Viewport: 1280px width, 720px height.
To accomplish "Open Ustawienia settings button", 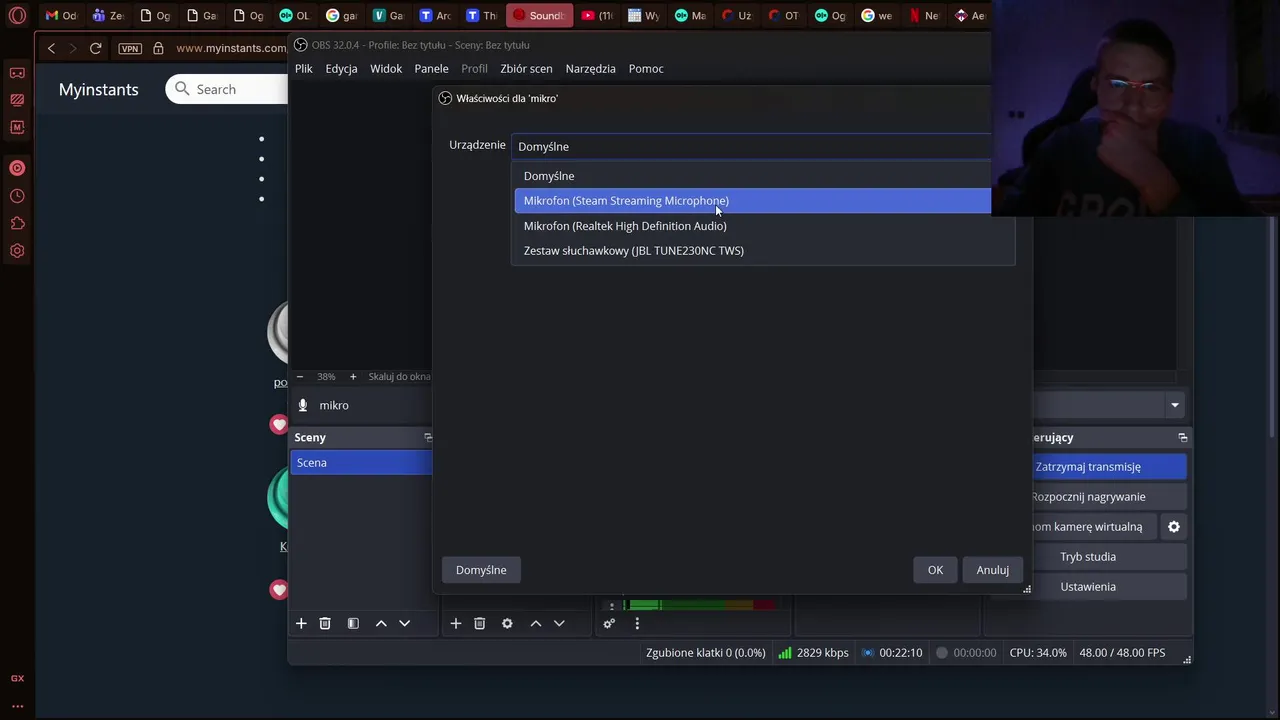I will (x=1109, y=587).
